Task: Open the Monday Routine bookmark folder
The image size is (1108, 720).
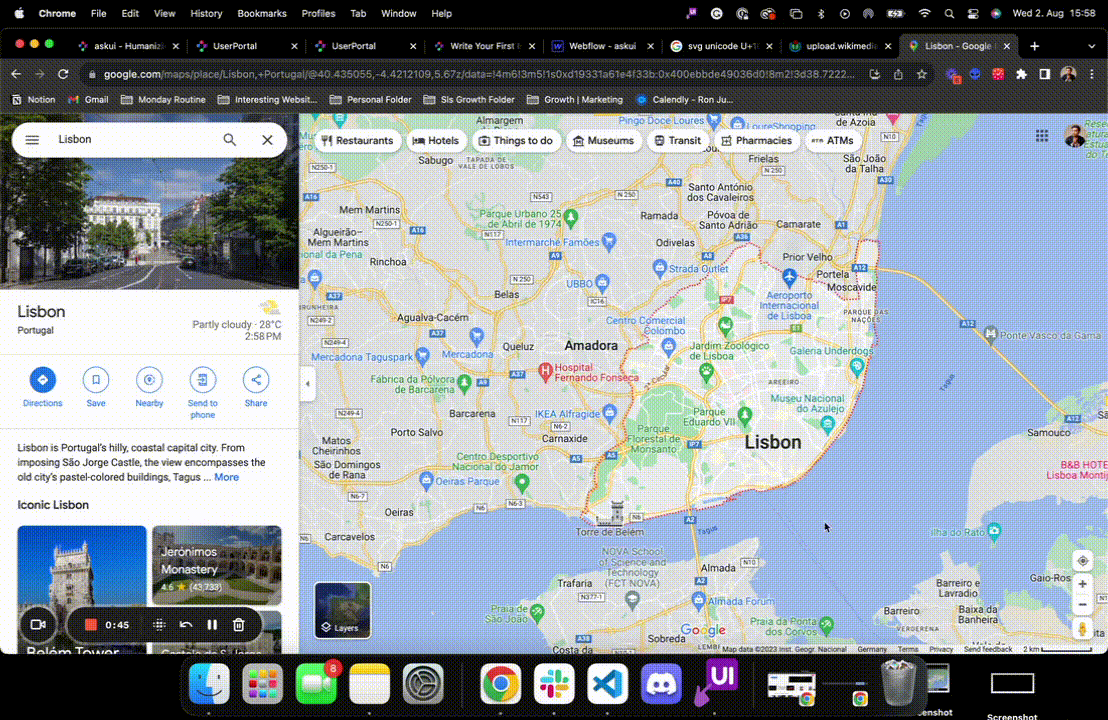Action: pyautogui.click(x=163, y=100)
